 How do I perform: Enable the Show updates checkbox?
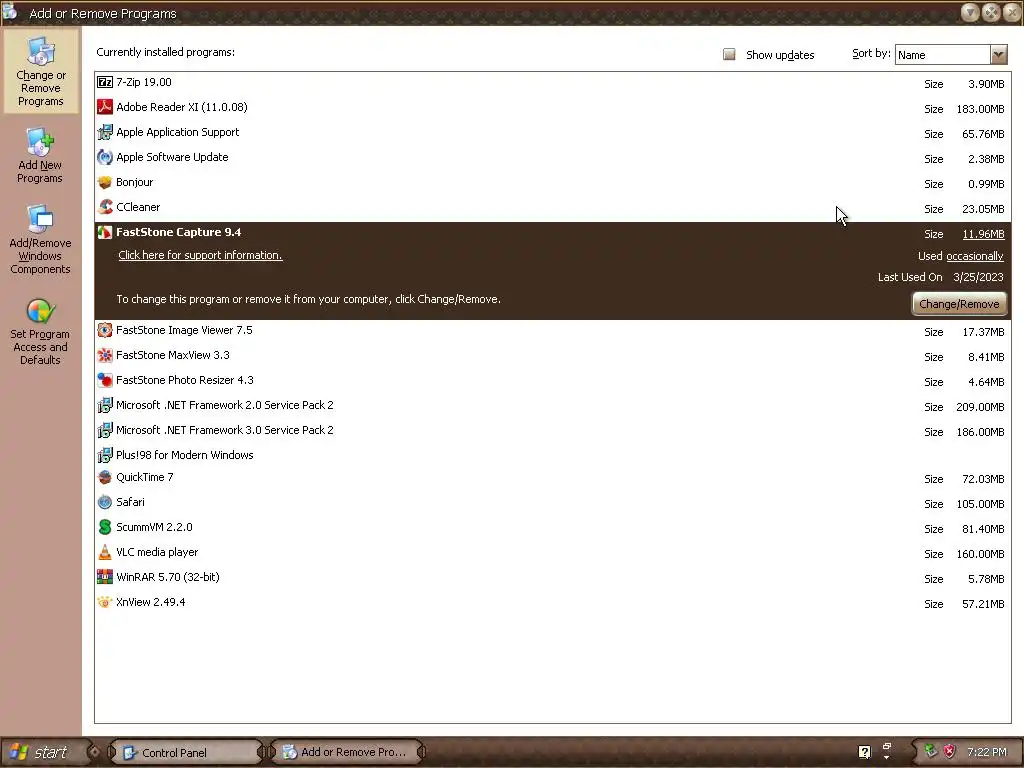point(729,54)
